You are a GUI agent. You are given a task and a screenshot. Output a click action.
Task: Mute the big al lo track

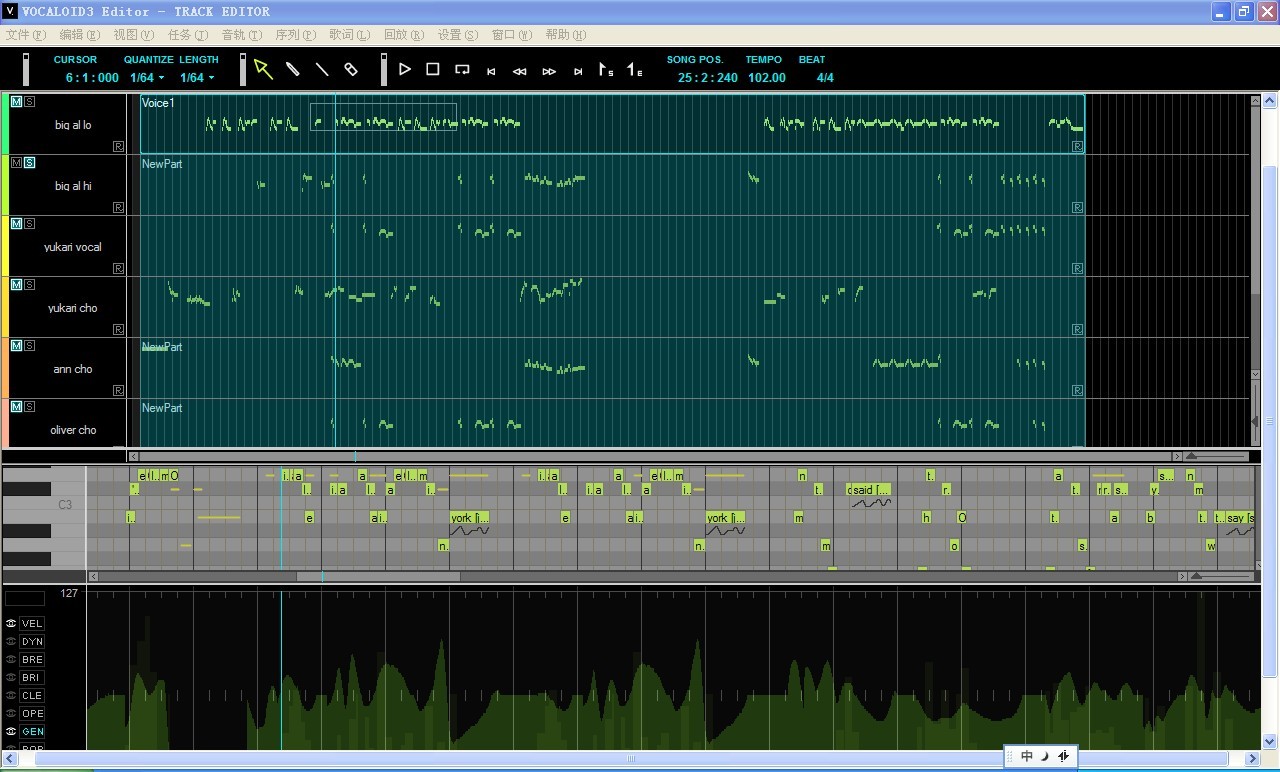coord(16,101)
